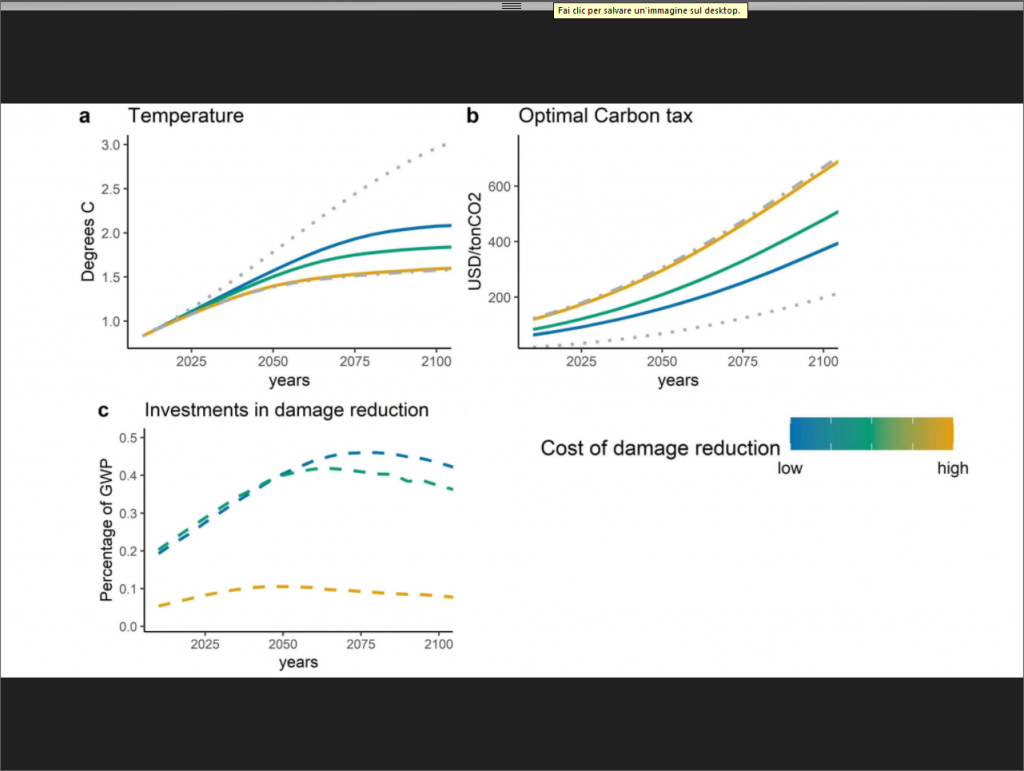Screen dimensions: 1024x771
Task: Click the 'Percentage of GWP' axis label
Action: click(x=106, y=530)
